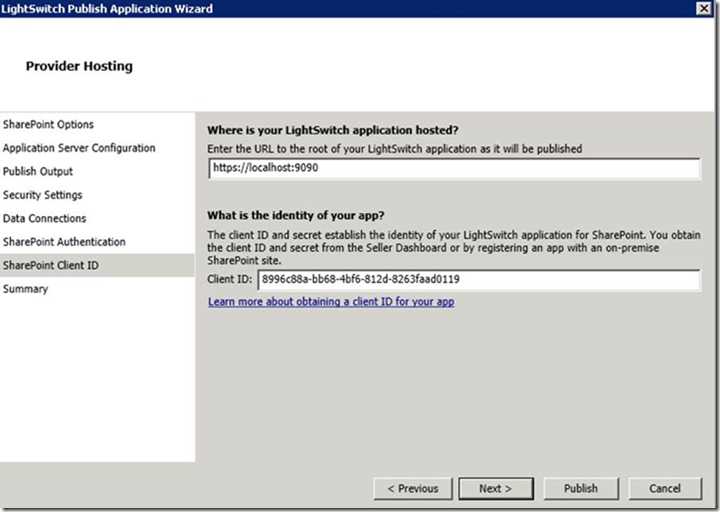Click the application URL input field

pos(454,168)
